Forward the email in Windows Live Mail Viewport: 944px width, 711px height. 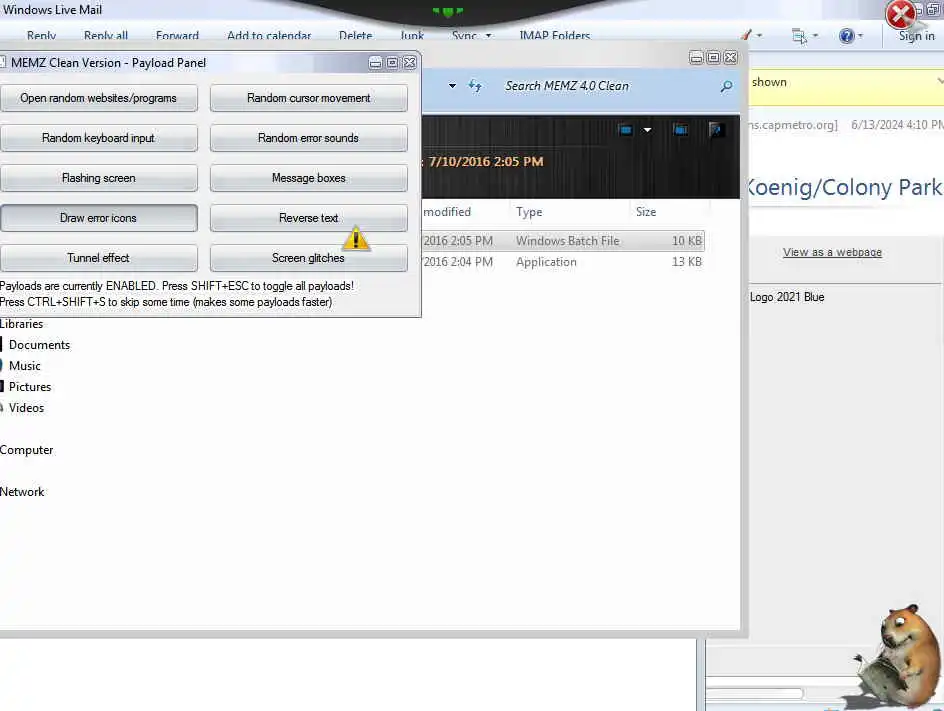[x=177, y=36]
